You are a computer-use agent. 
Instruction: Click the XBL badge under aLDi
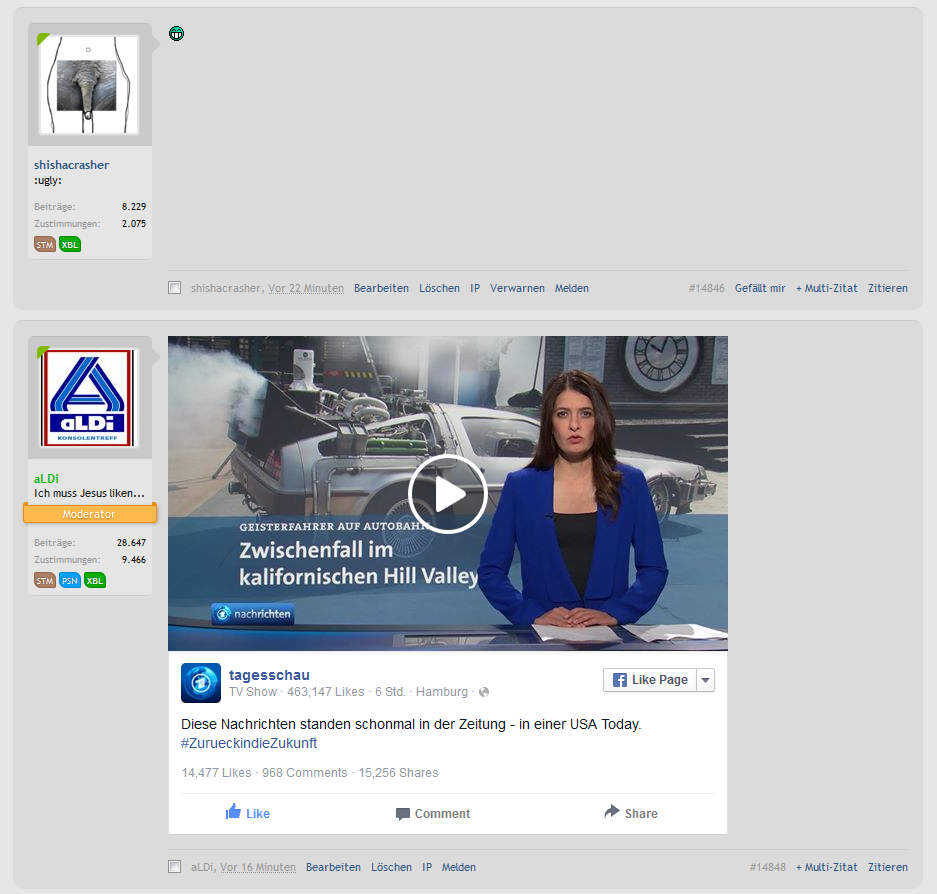coord(95,580)
